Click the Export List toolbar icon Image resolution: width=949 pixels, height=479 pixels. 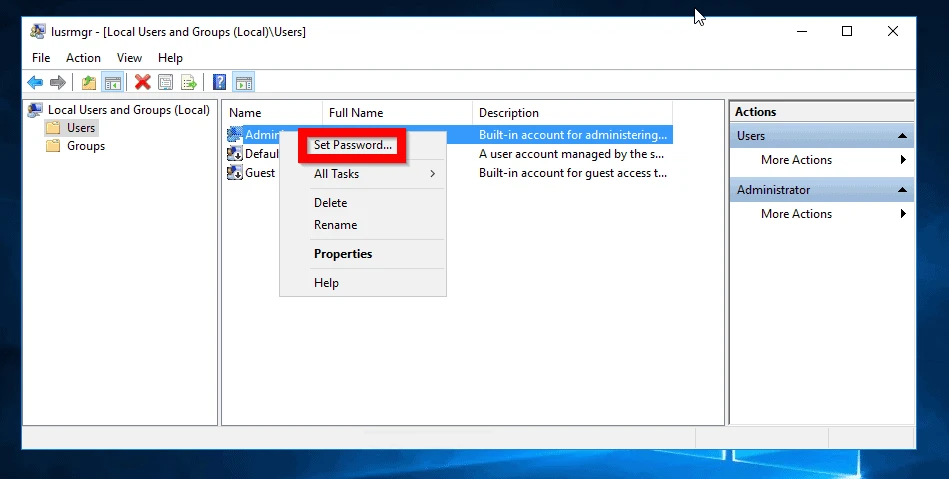(x=188, y=82)
